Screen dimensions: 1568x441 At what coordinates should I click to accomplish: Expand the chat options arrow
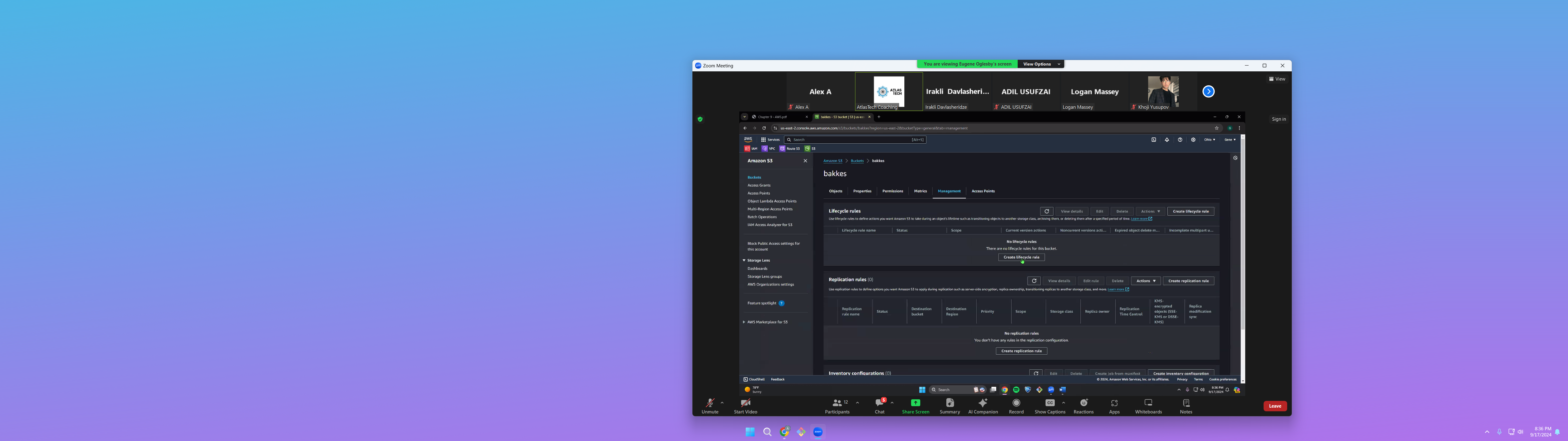pos(892,403)
